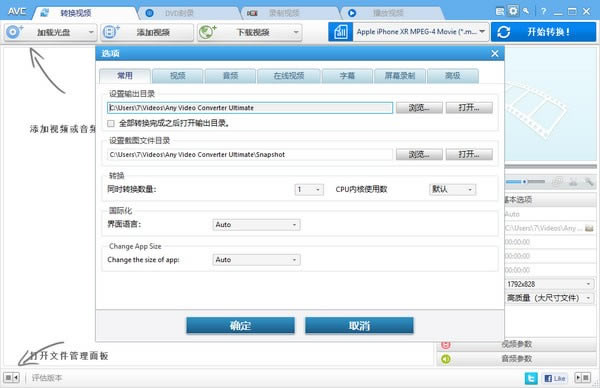Select the 高级 tab in the options dialog

point(453,76)
